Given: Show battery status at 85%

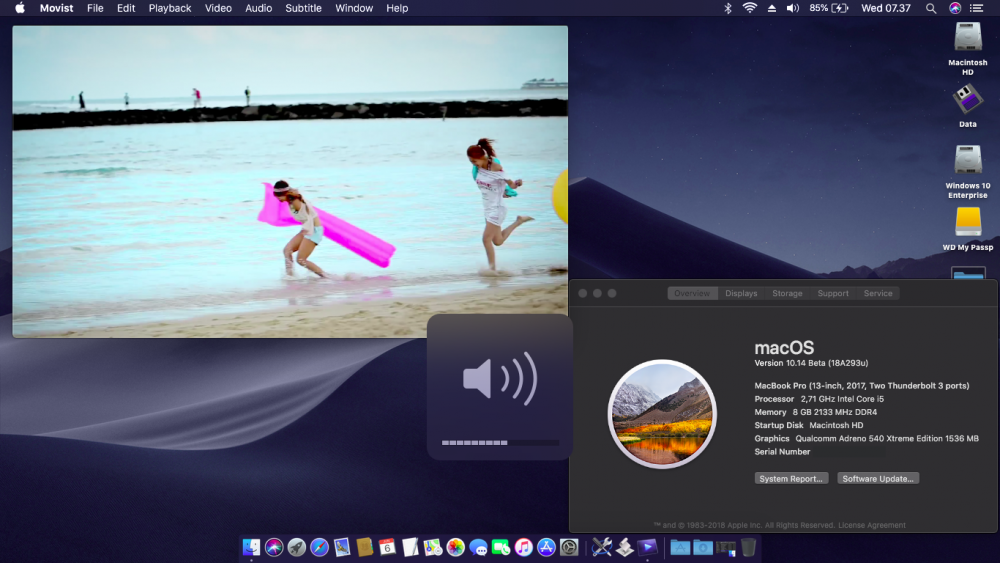Looking at the screenshot, I should click(828, 8).
